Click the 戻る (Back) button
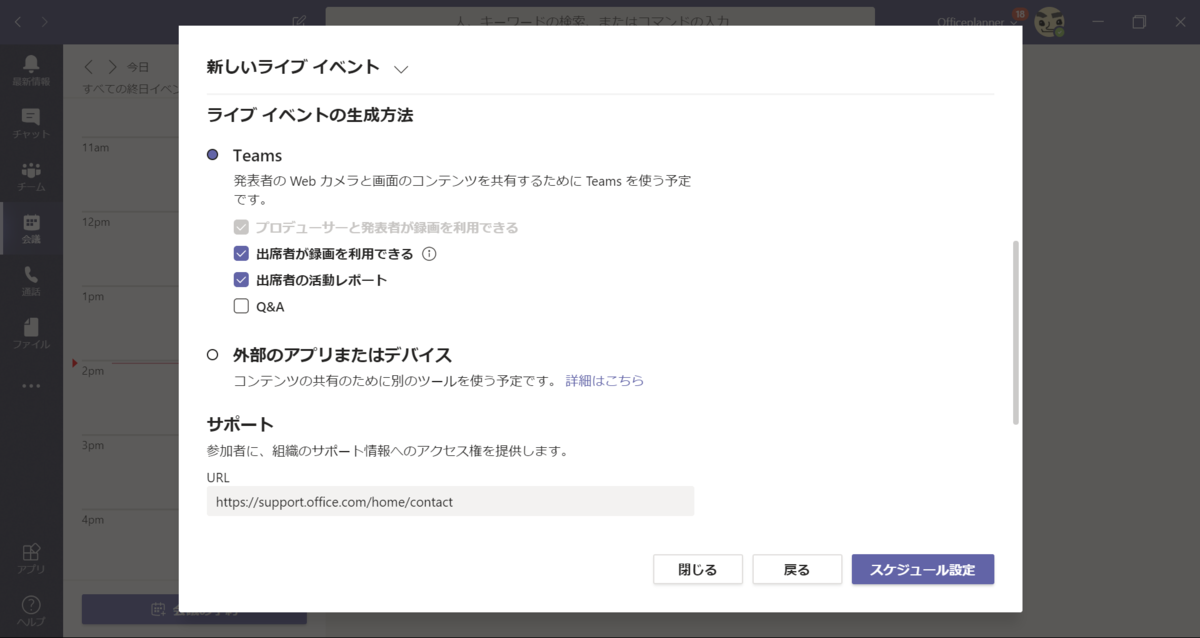Image resolution: width=1200 pixels, height=638 pixels. [797, 569]
